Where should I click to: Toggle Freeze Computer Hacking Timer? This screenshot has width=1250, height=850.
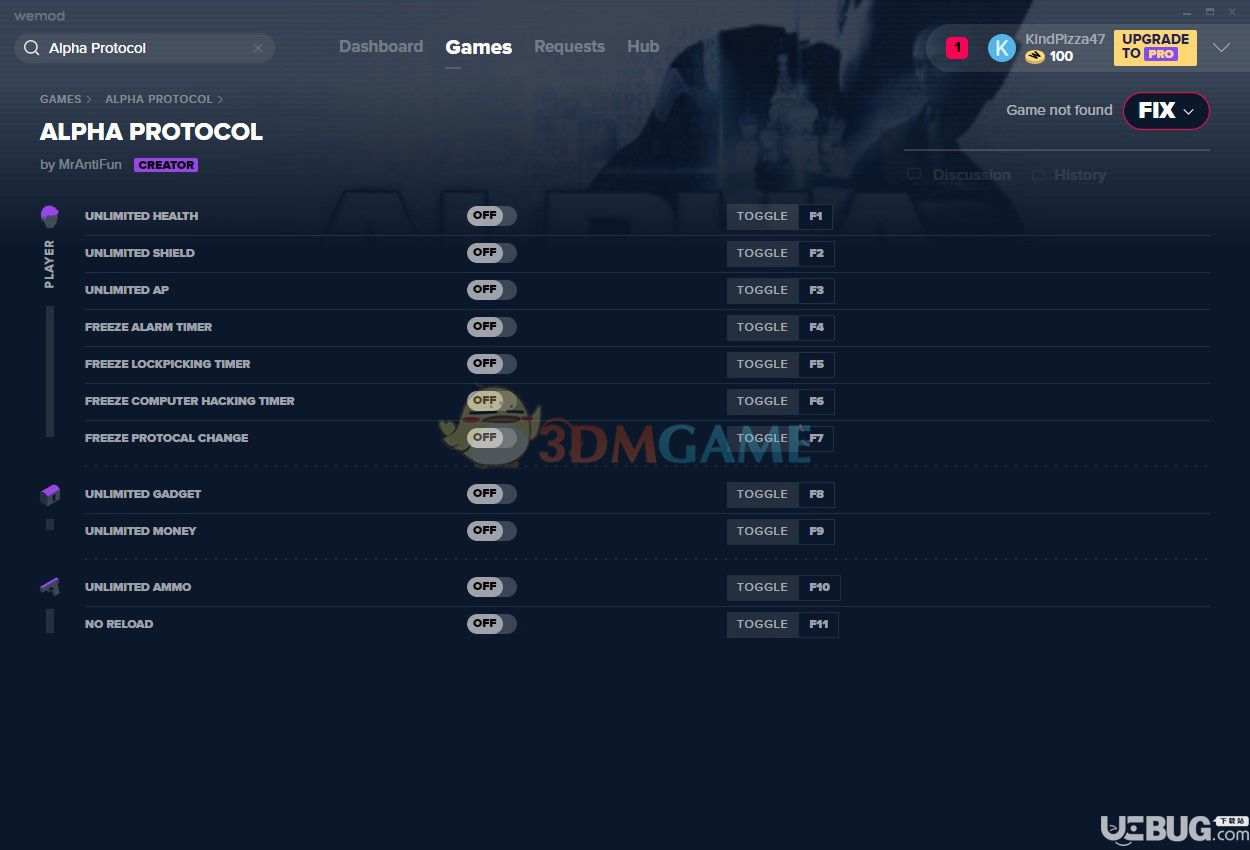[x=492, y=401]
